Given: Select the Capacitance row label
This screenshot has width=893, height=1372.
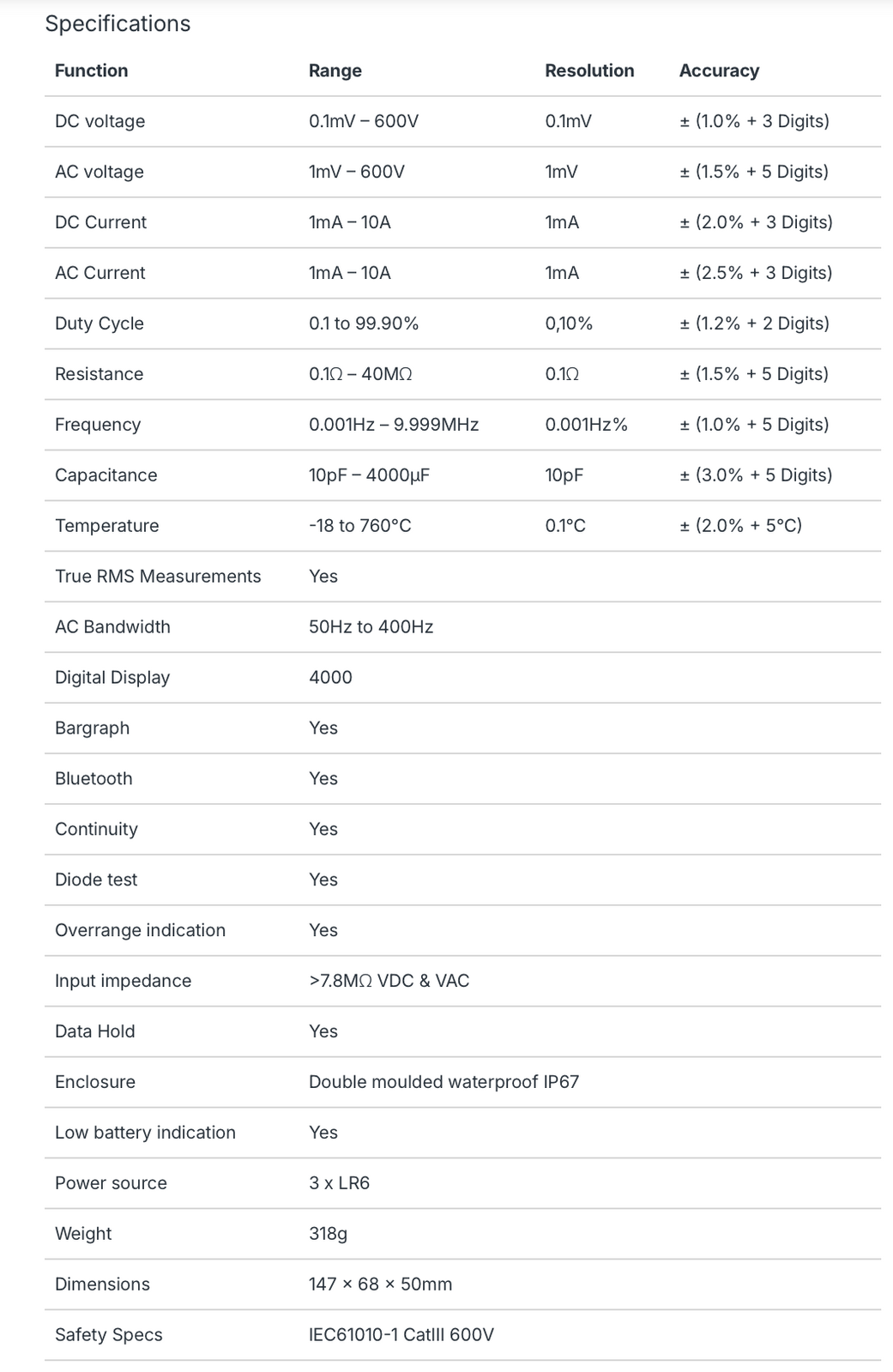Looking at the screenshot, I should 106,475.
